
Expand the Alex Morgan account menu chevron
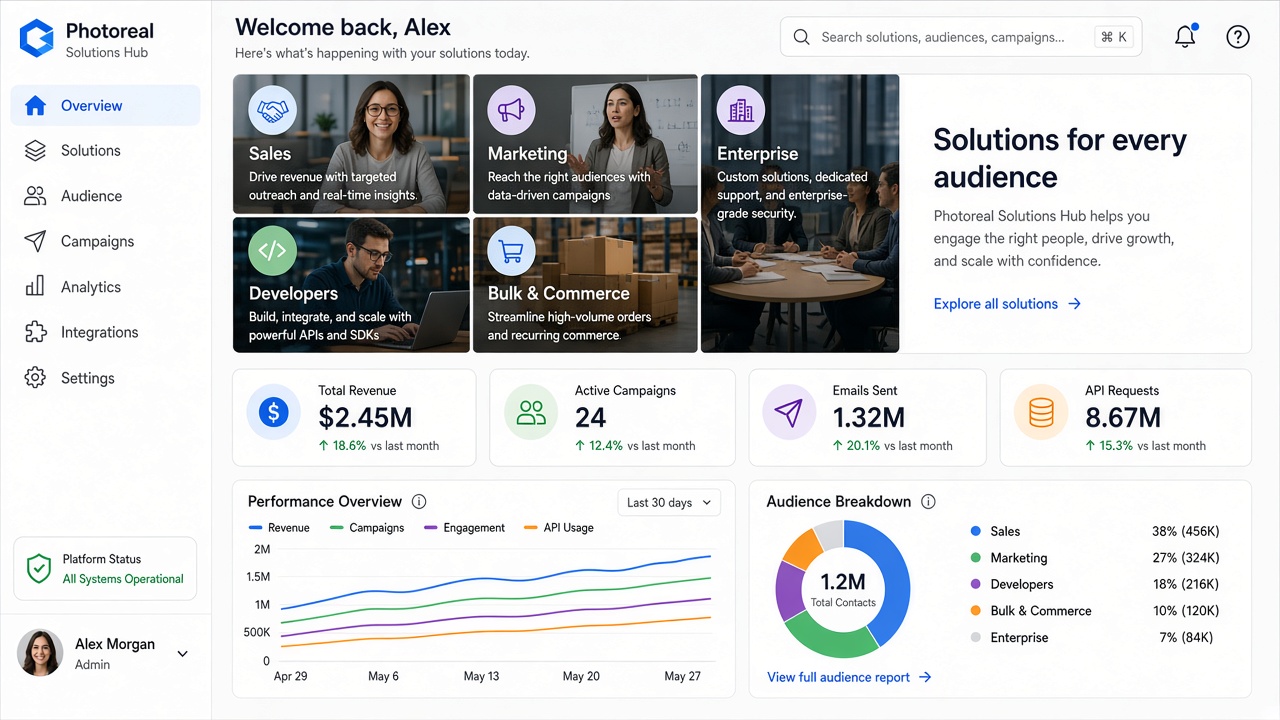tap(182, 654)
